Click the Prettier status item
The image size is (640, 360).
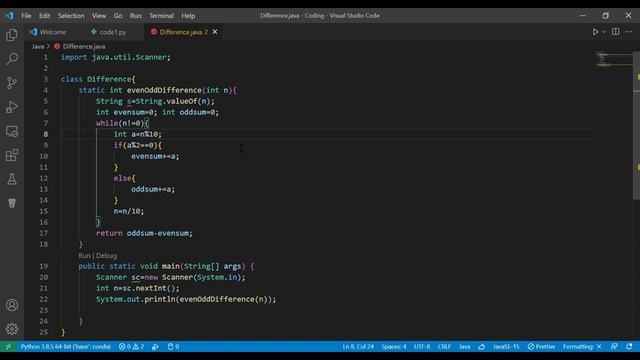pyautogui.click(x=541, y=347)
